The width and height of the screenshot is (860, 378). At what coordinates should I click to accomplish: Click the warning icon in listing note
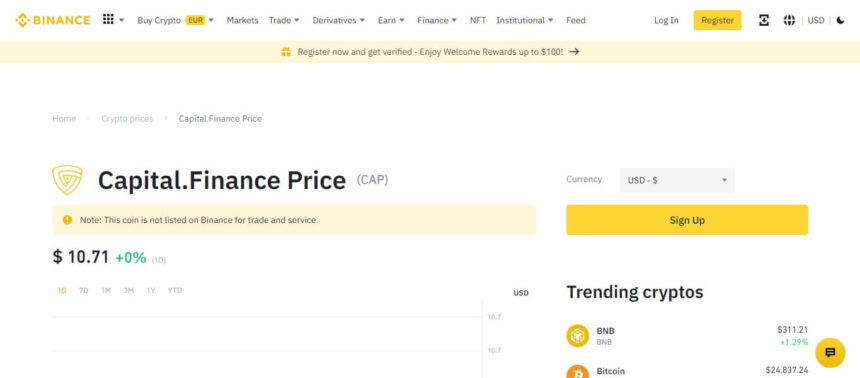pos(67,220)
